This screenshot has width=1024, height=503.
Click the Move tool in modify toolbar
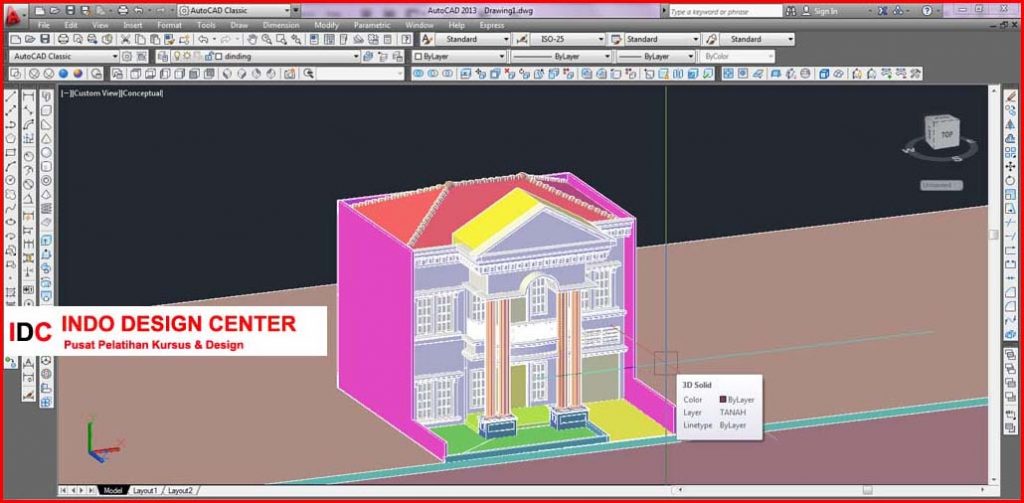(x=1011, y=166)
